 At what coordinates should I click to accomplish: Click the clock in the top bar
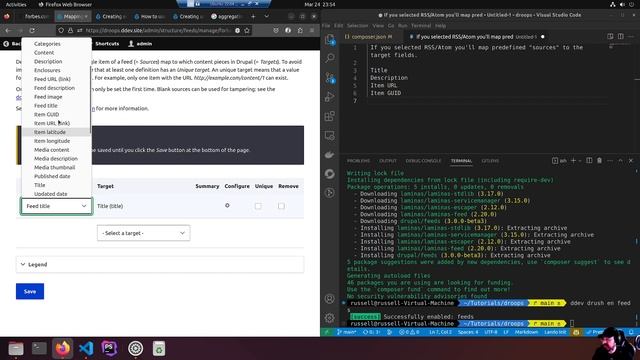320,4
